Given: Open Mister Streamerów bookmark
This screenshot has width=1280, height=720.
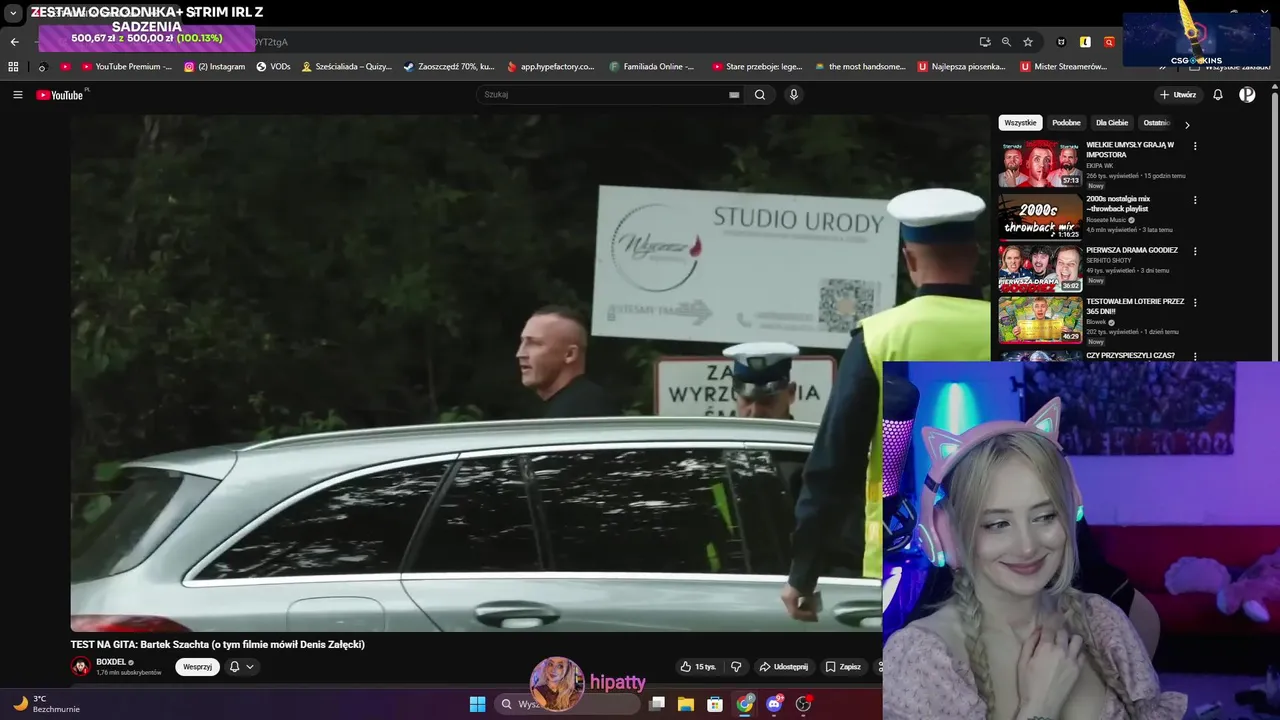Looking at the screenshot, I should click(1064, 67).
